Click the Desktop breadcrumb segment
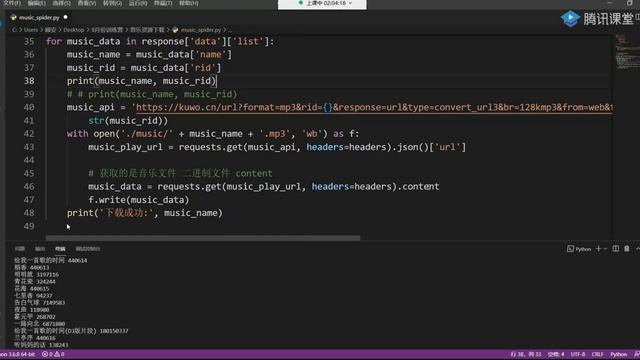This screenshot has height=360, width=640. 73,30
